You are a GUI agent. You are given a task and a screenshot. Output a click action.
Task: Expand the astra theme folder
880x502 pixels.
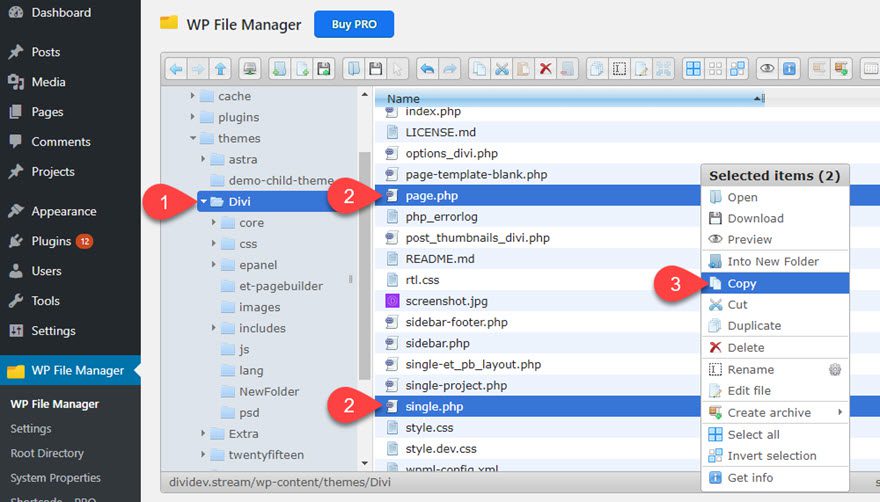(203, 159)
